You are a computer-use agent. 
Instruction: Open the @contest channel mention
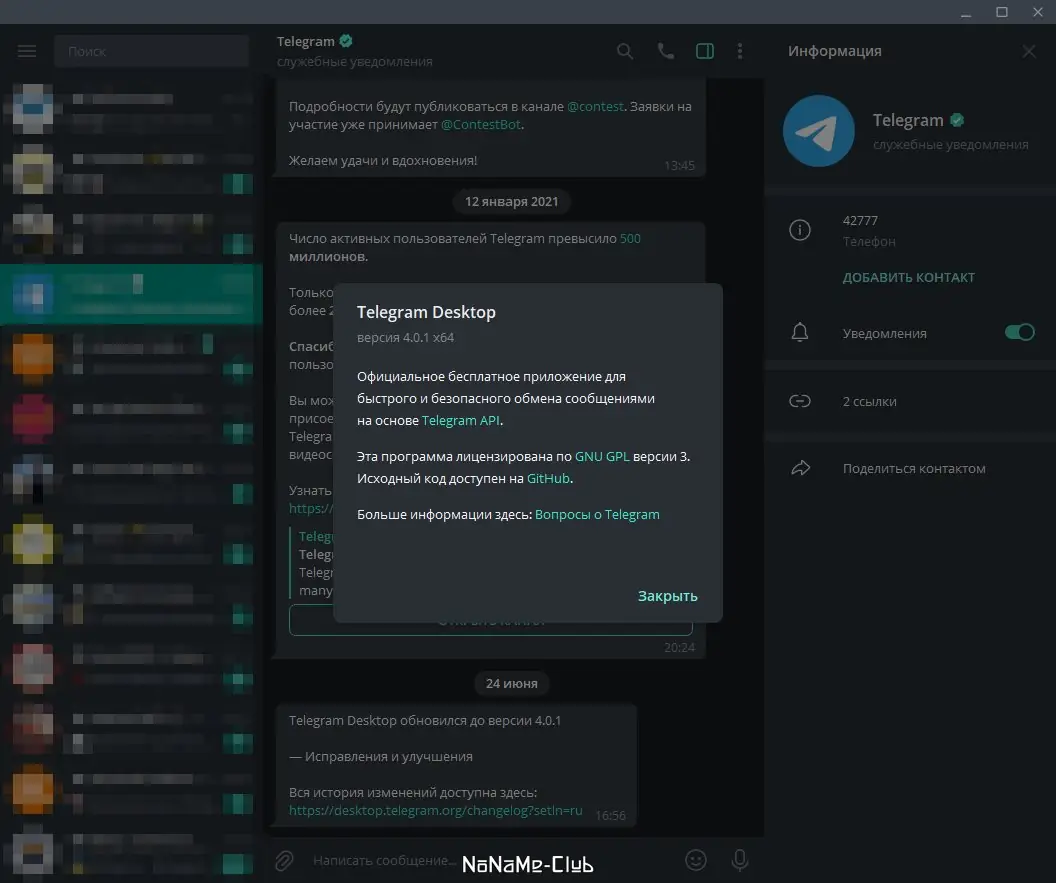coord(595,106)
